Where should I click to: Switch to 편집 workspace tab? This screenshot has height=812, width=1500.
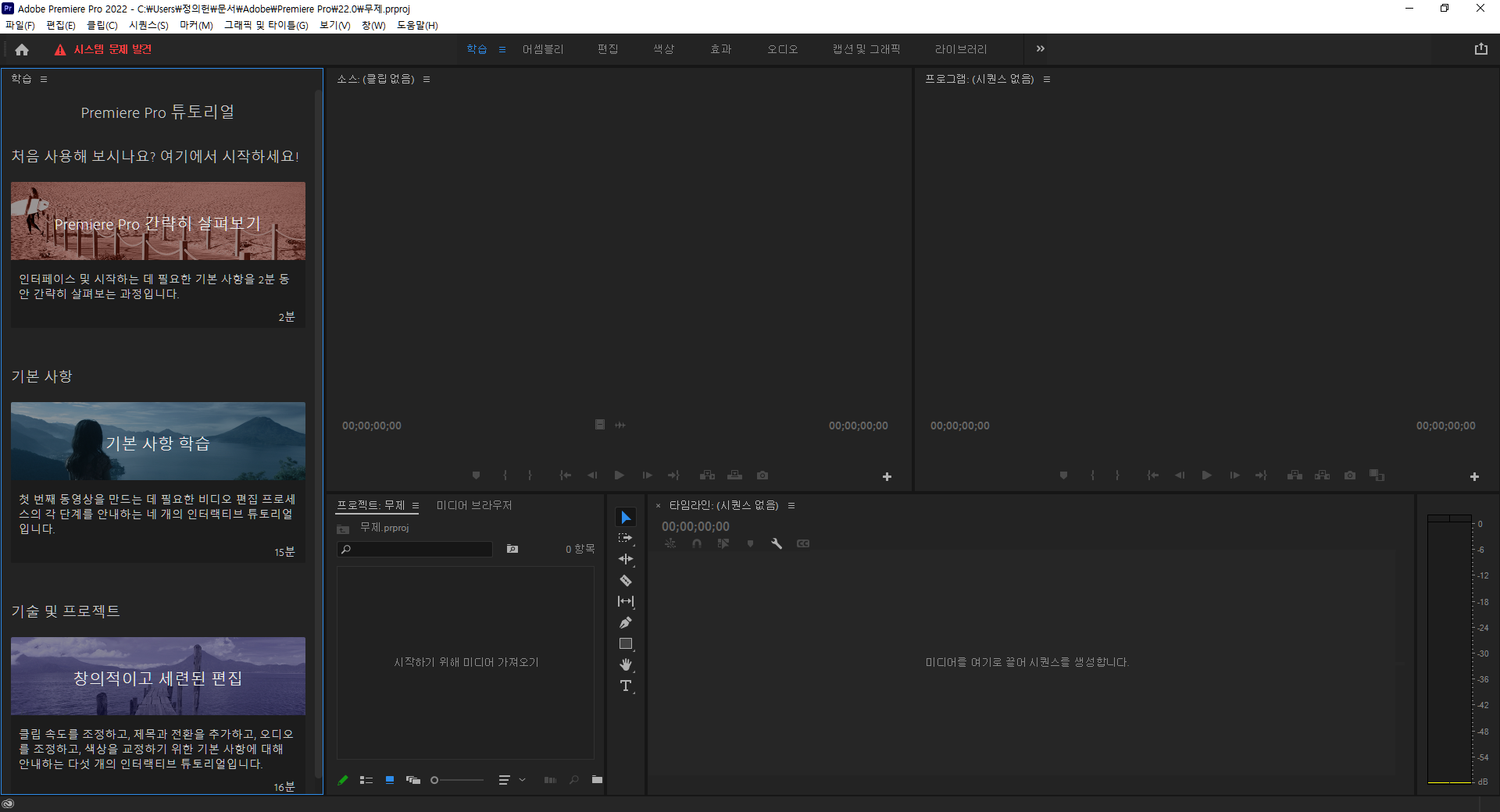coord(608,49)
